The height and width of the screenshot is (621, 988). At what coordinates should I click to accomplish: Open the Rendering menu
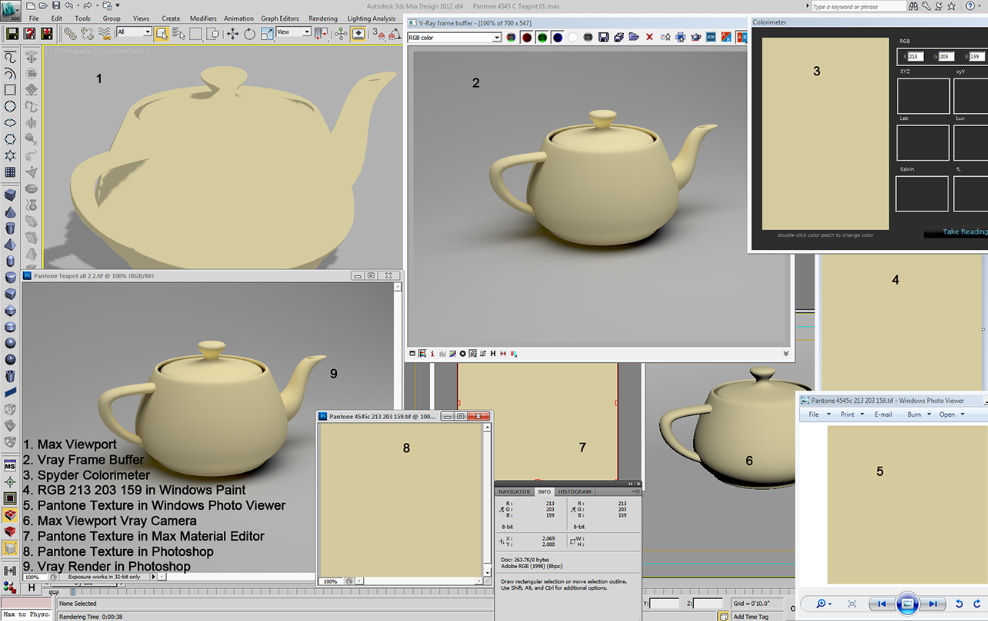(x=323, y=19)
